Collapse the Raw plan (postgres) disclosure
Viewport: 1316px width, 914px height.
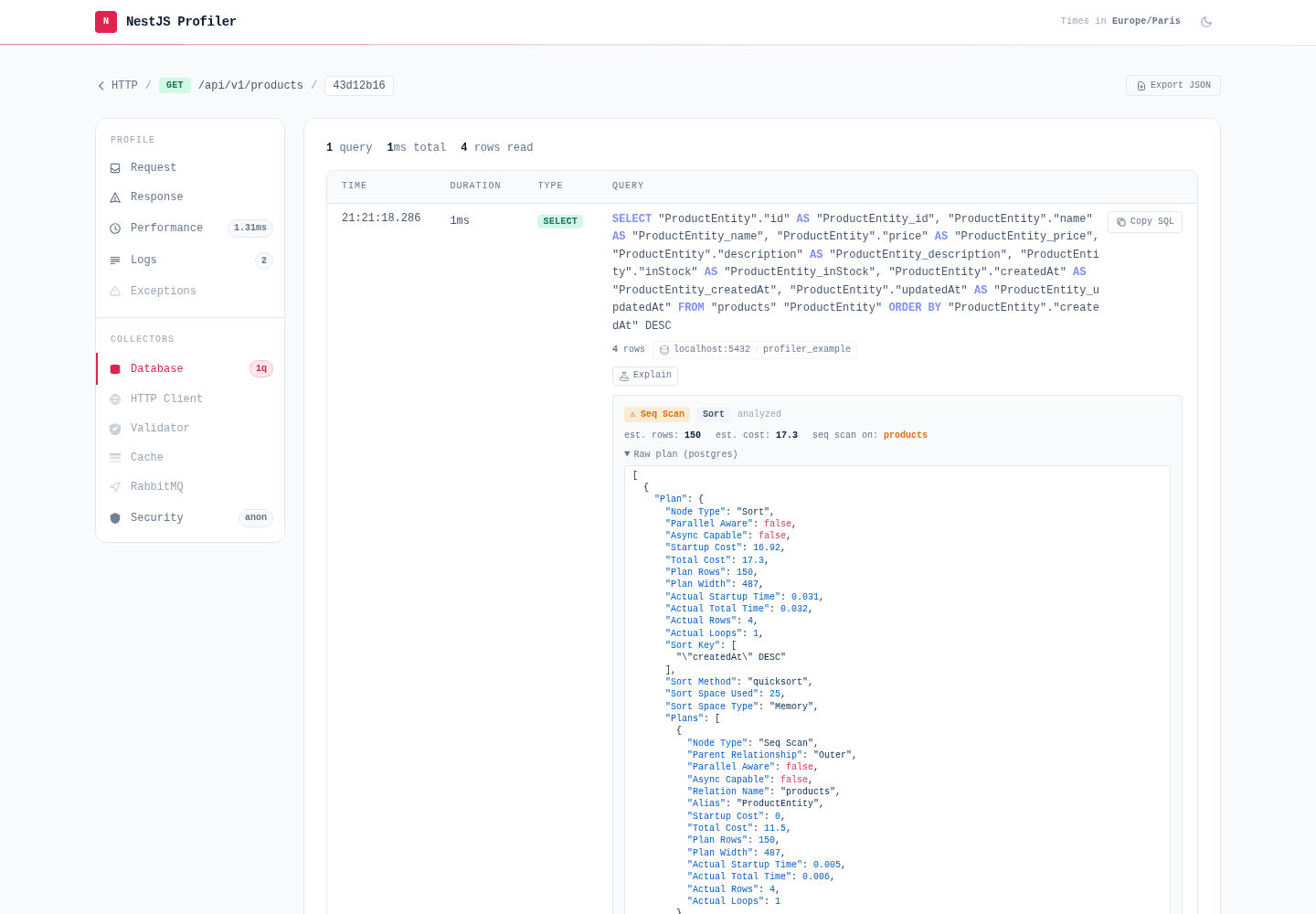tap(681, 454)
